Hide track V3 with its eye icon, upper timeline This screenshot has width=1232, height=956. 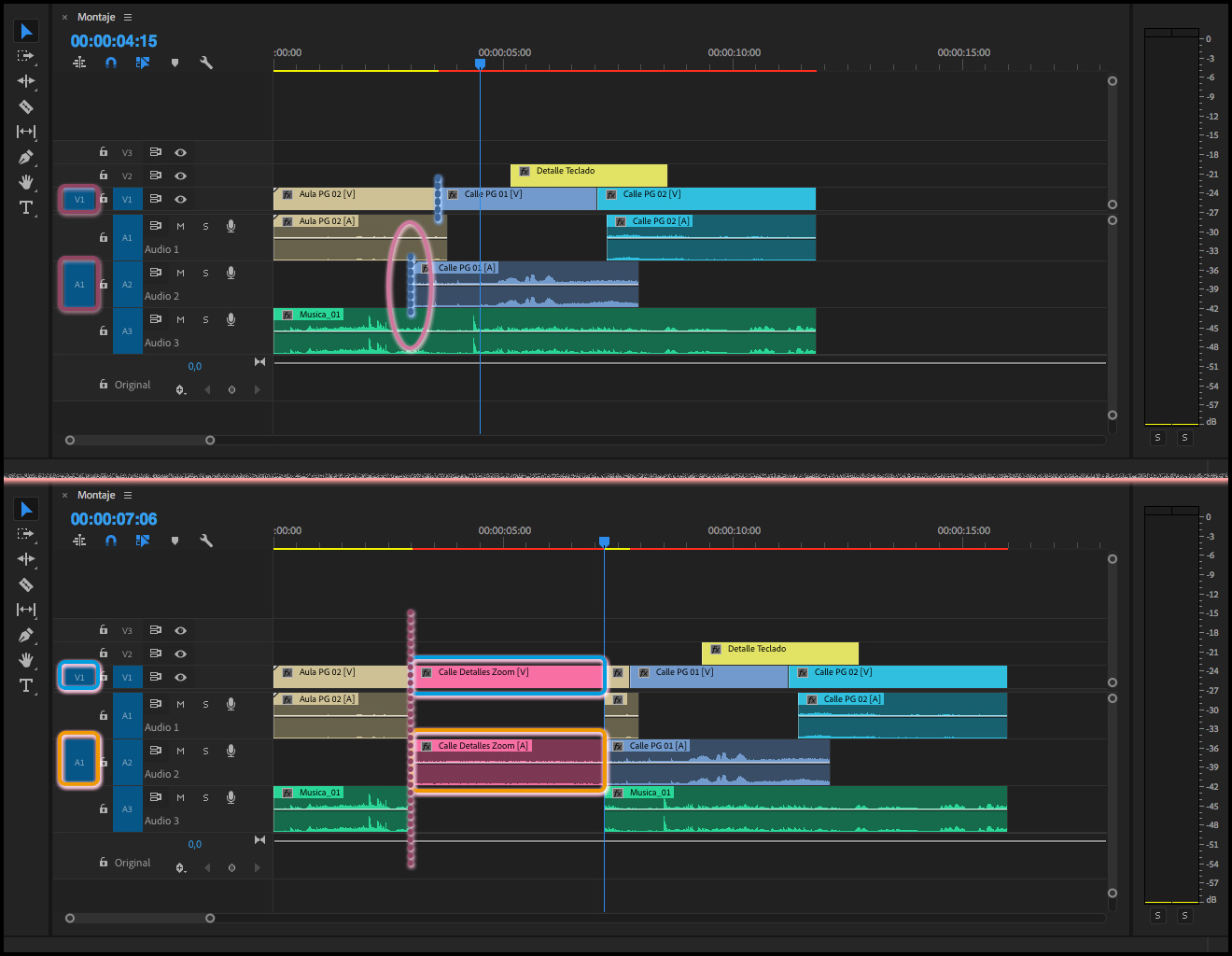(x=181, y=152)
